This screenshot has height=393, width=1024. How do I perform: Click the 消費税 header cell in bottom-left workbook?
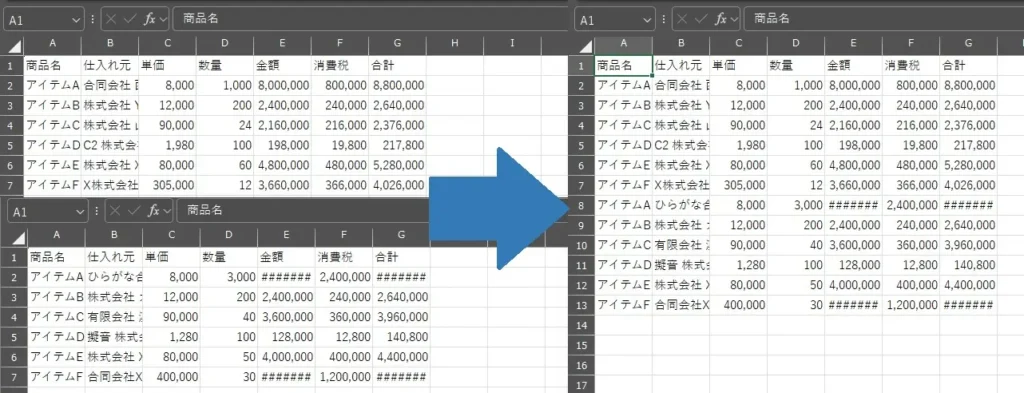(344, 257)
